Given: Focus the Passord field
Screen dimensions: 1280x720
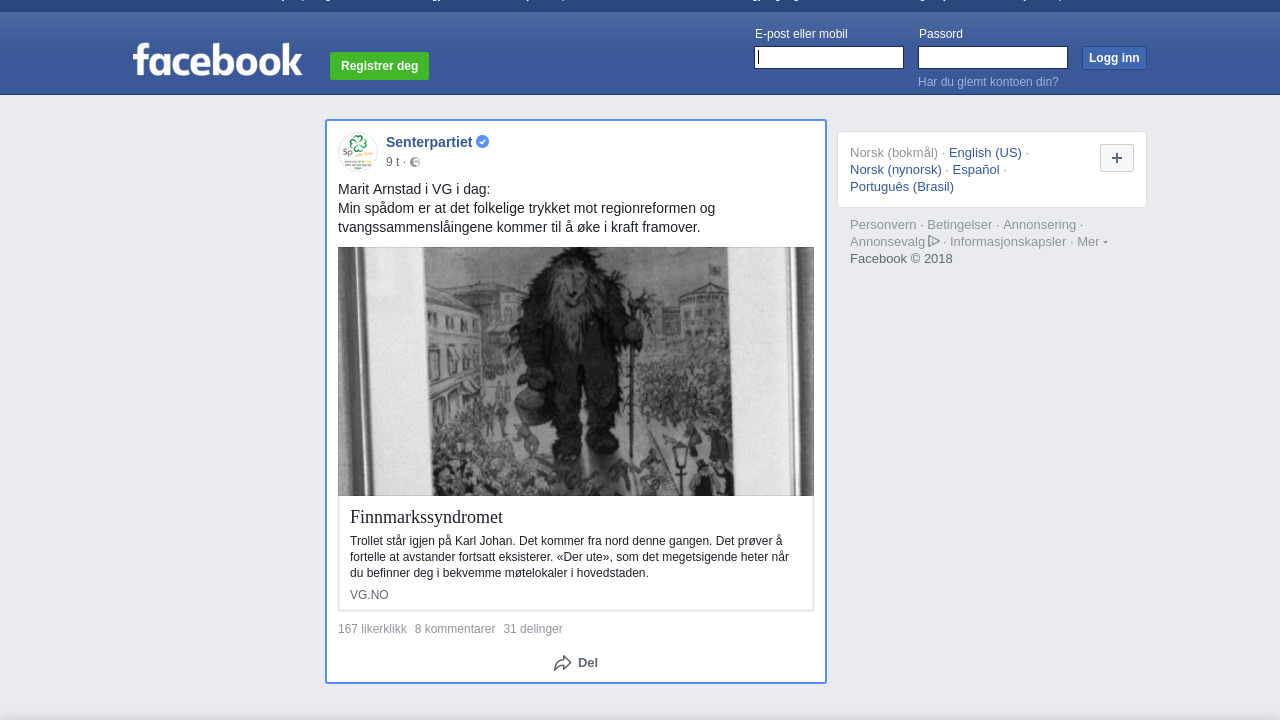Looking at the screenshot, I should 993,58.
